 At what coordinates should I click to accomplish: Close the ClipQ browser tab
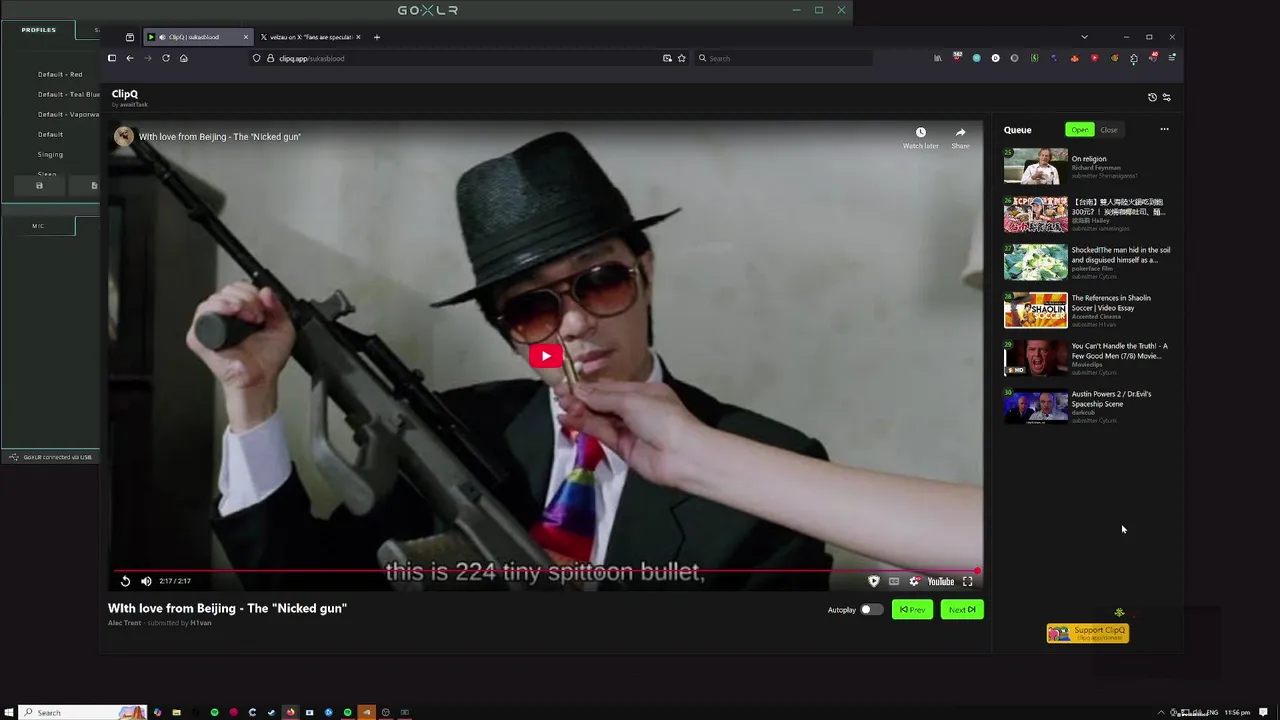coord(245,37)
